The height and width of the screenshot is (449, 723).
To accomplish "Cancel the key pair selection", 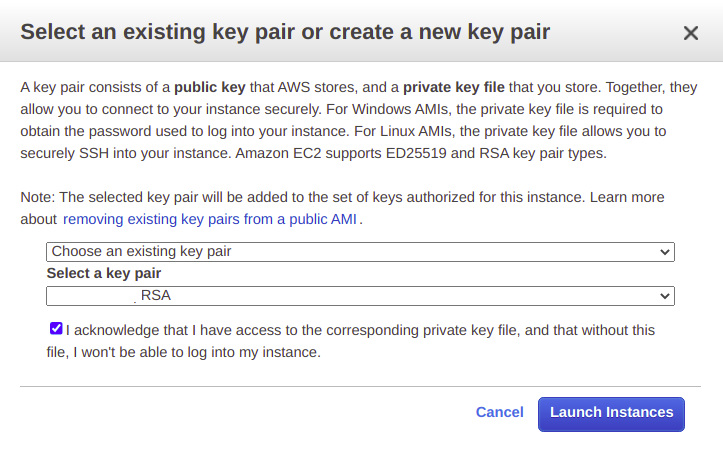I will click(x=499, y=412).
